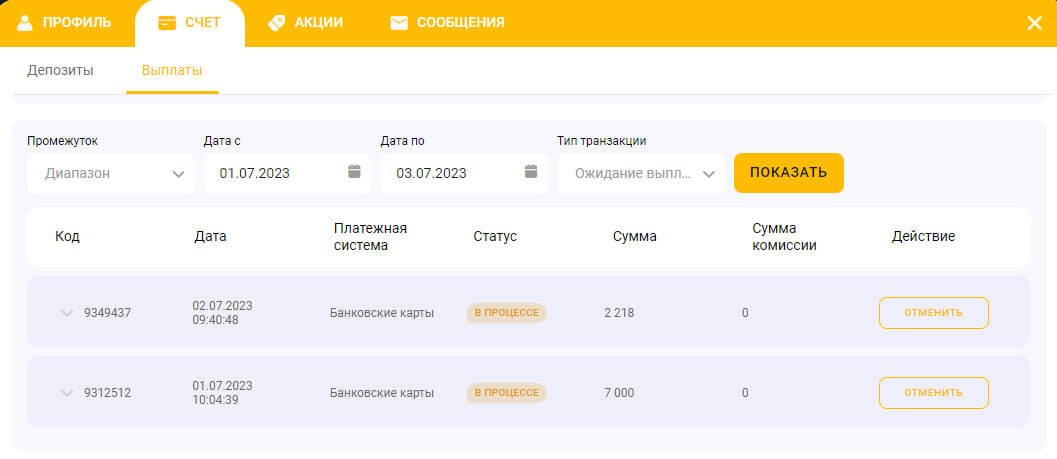The height and width of the screenshot is (459, 1057).
Task: Click the Акции tag icon
Action: pos(278,22)
